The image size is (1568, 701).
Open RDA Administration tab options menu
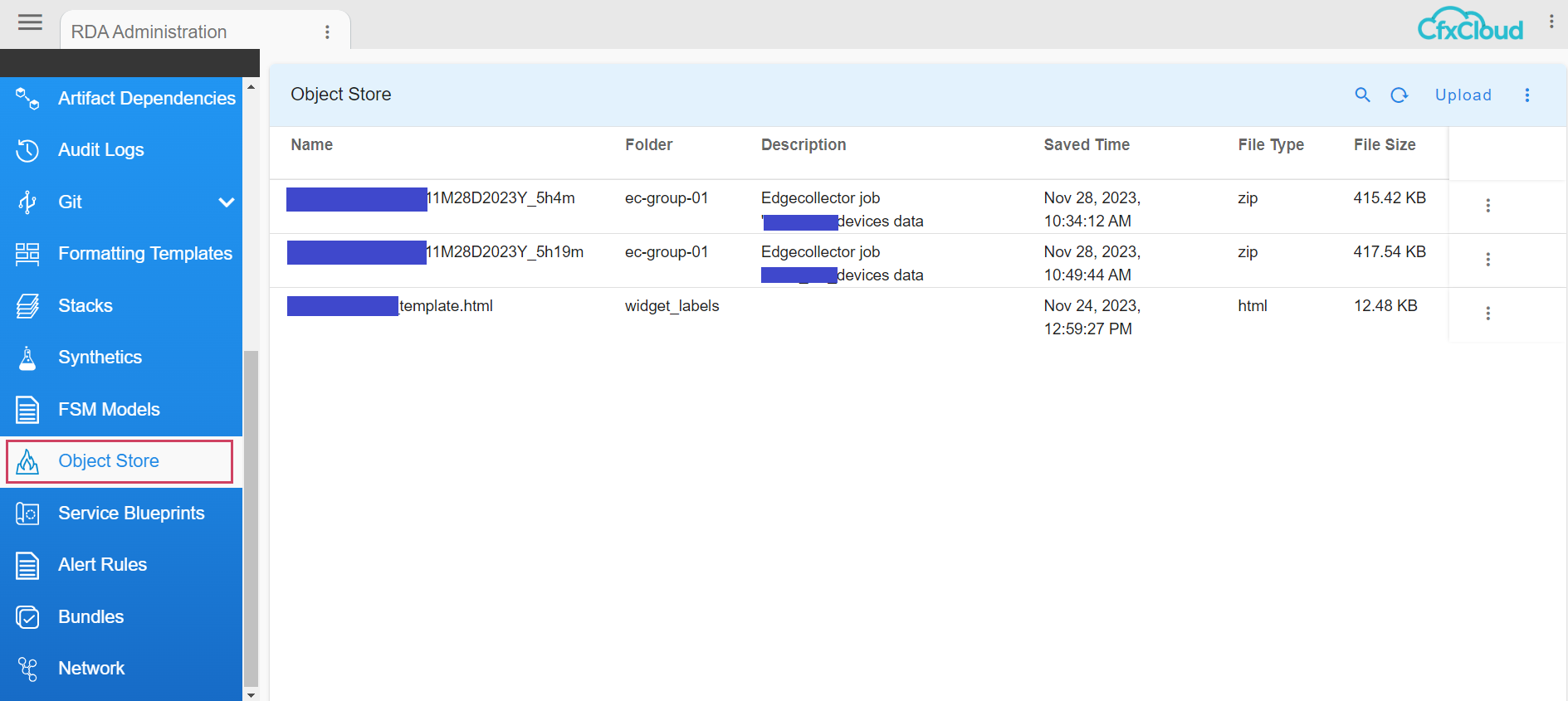pos(327,32)
